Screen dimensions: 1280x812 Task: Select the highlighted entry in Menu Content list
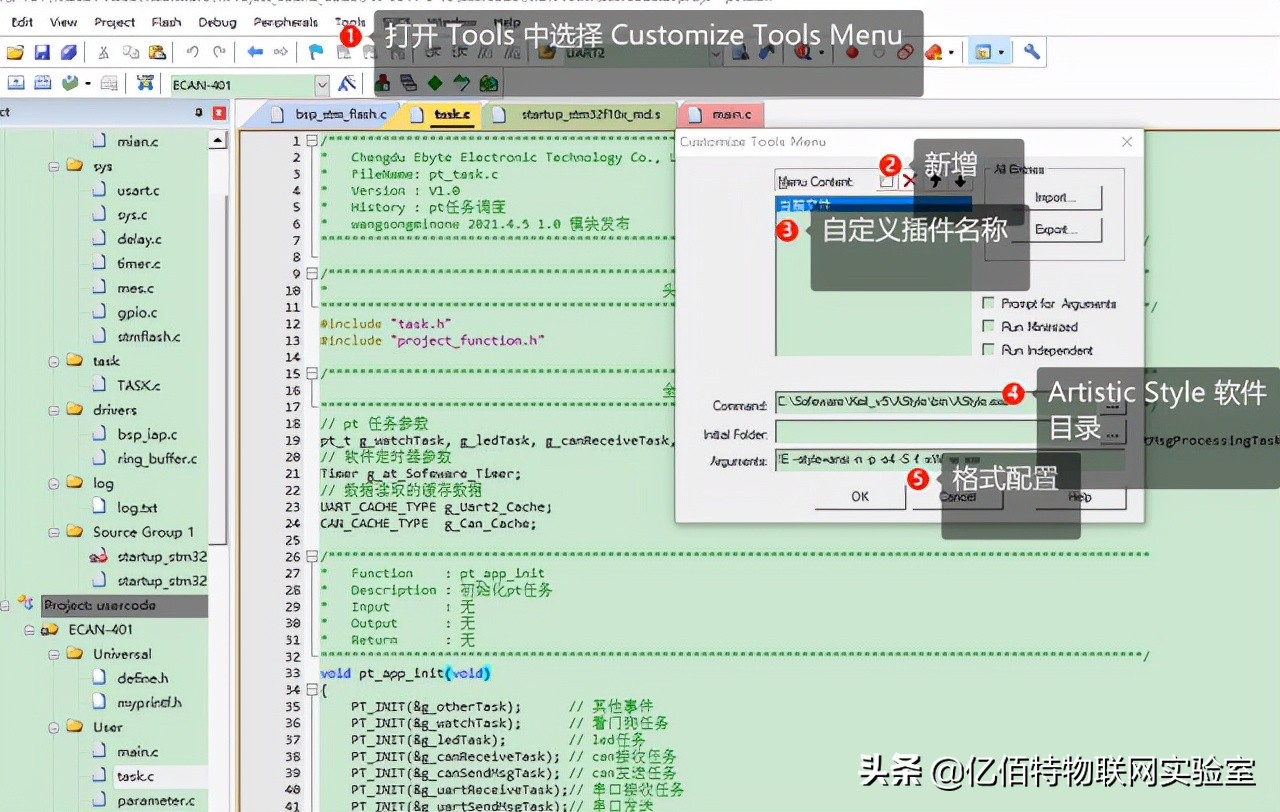coord(873,203)
